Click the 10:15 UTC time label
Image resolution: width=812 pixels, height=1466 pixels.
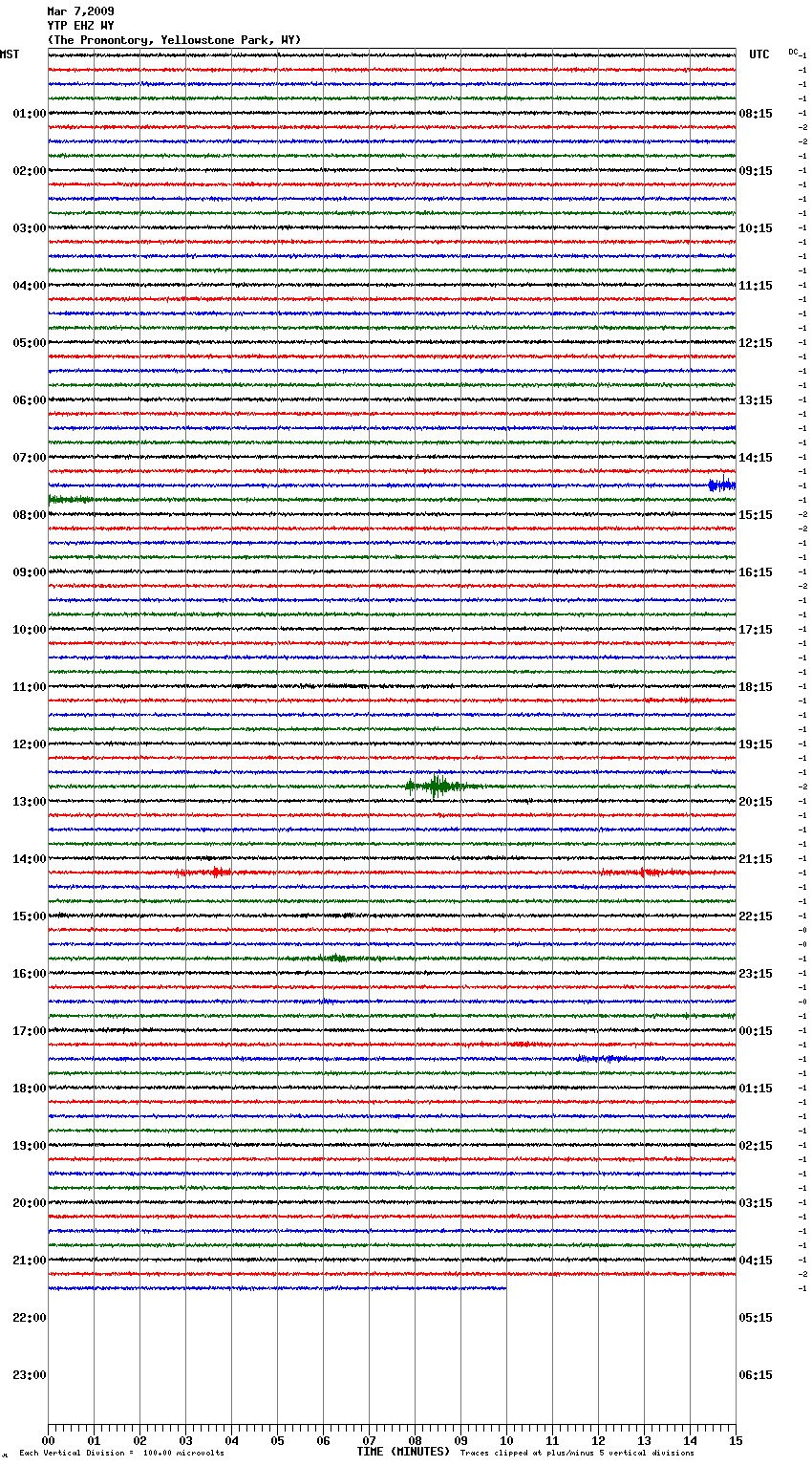point(756,228)
